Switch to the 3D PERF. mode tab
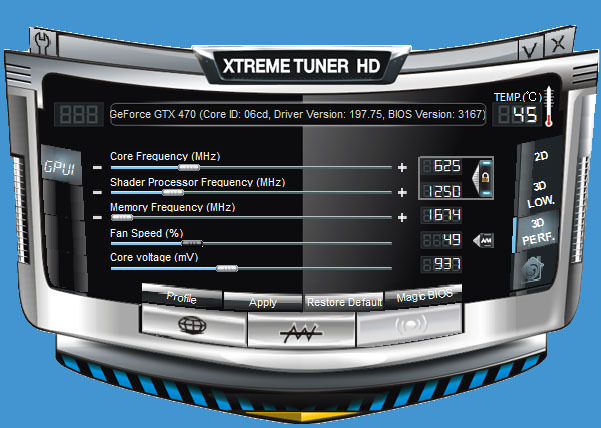 538,233
